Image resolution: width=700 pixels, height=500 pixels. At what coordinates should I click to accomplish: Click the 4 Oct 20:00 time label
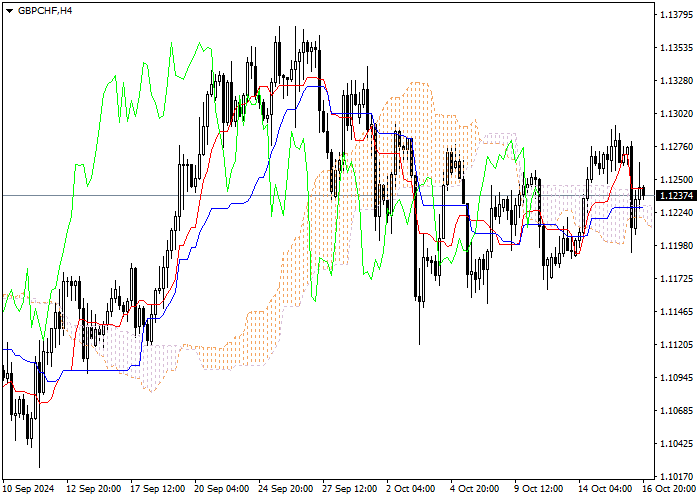pyautogui.click(x=476, y=489)
